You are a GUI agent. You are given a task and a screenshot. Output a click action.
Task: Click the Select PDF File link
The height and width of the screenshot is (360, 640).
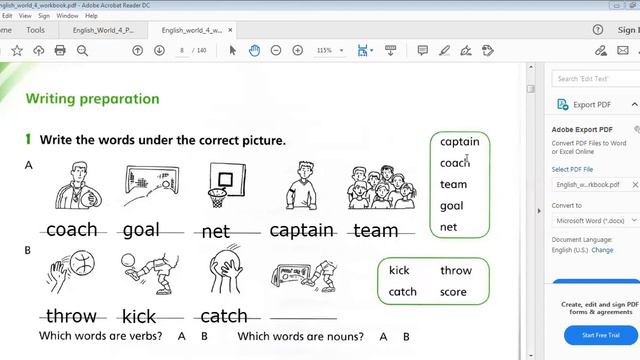click(572, 169)
